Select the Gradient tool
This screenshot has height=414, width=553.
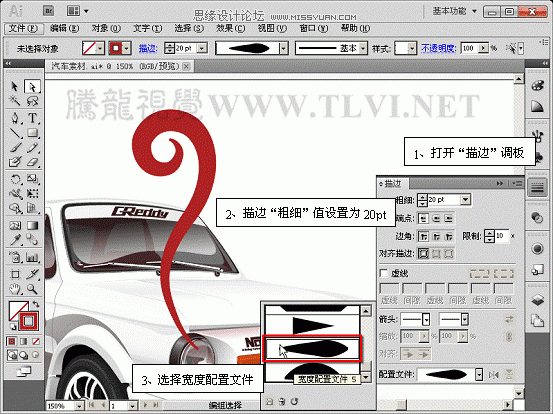32,225
